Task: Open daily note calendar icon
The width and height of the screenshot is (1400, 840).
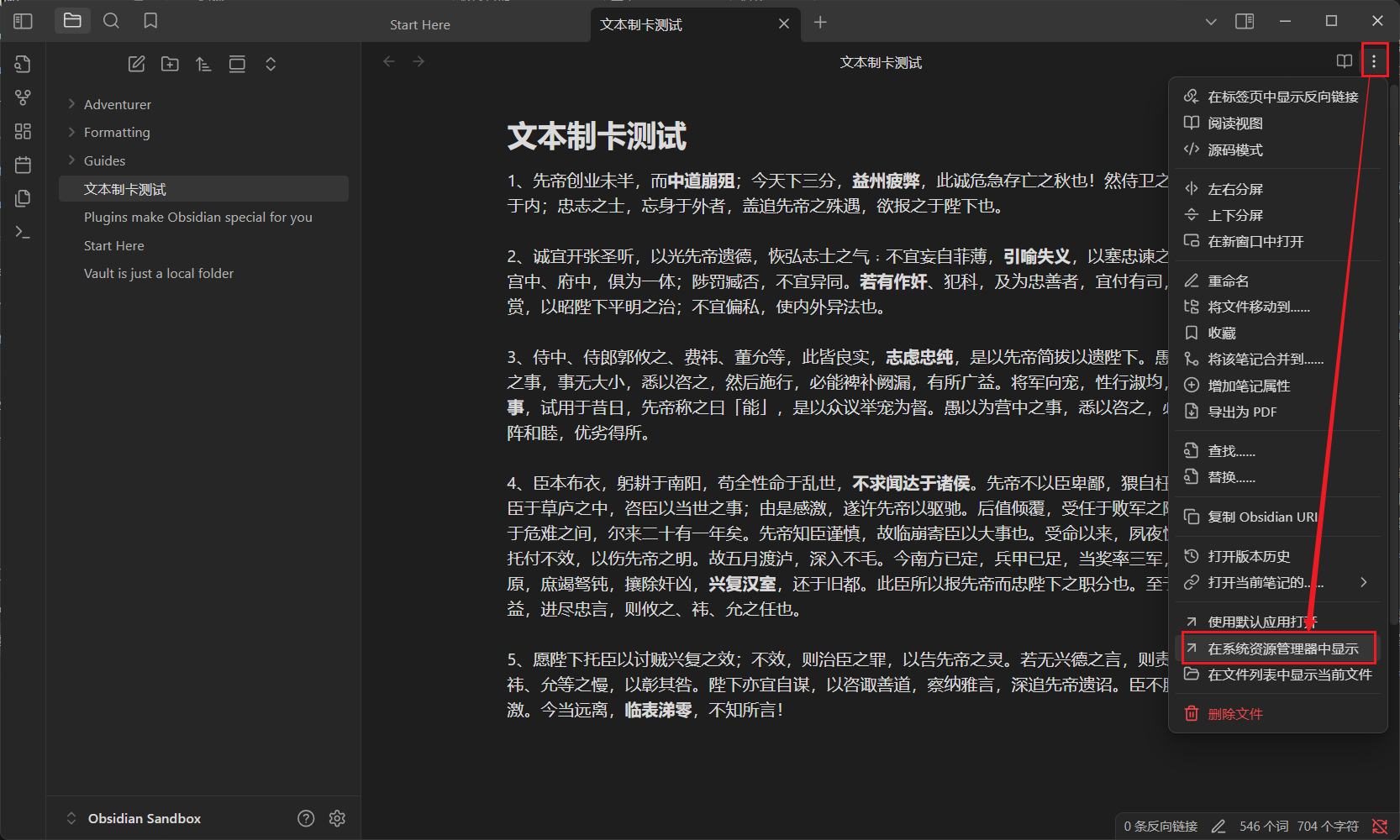Action: click(23, 165)
